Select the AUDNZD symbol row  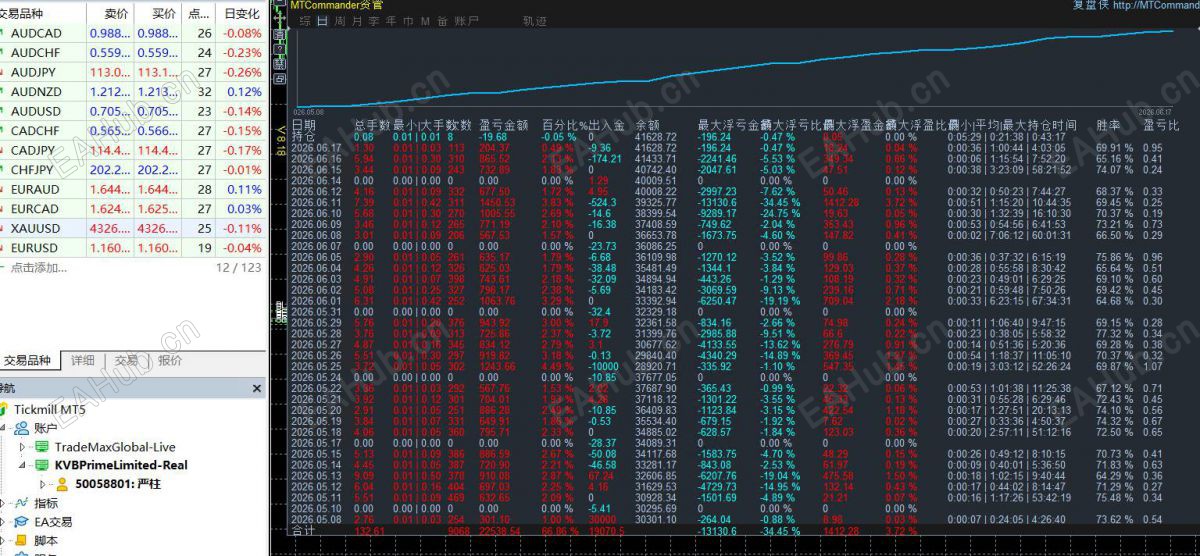(x=132, y=92)
